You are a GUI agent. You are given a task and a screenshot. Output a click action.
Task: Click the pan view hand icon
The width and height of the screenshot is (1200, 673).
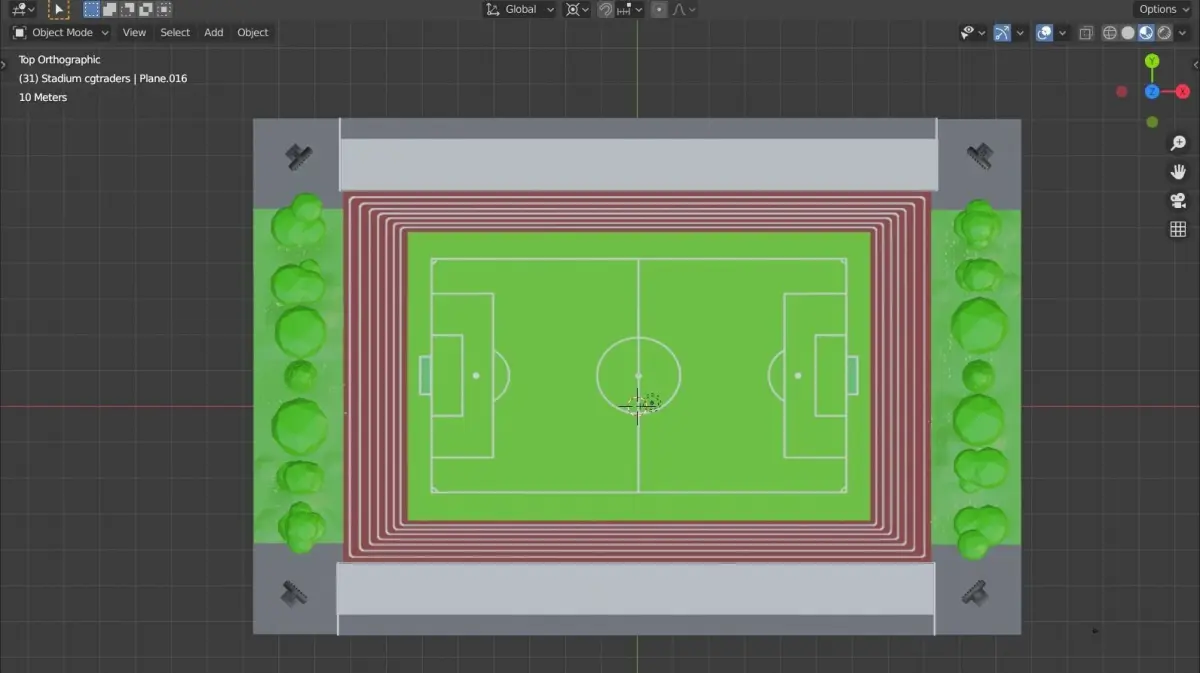point(1178,172)
